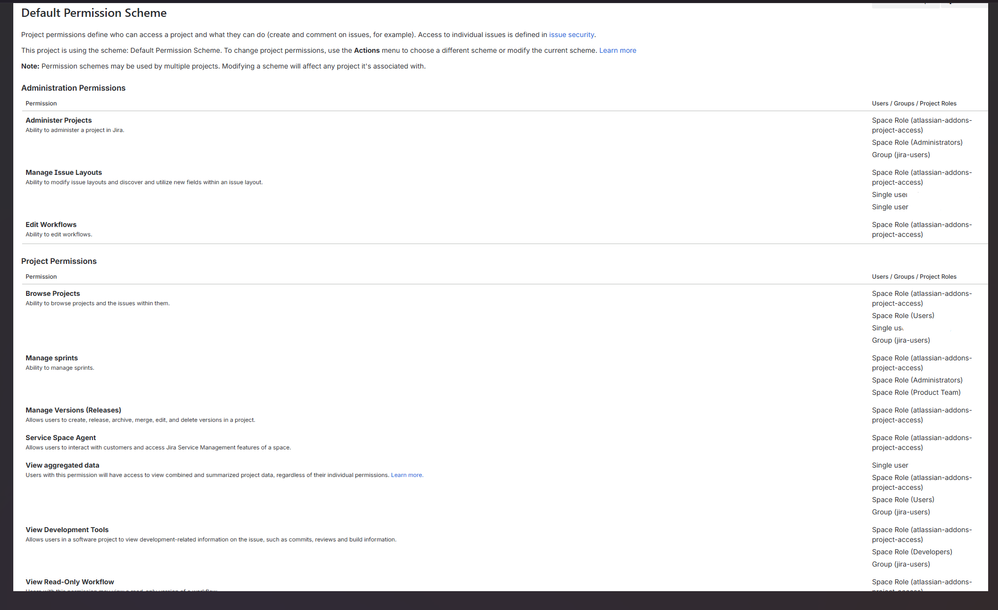This screenshot has height=610, width=998.
Task: Open the View Development Tools permission
Action: pyautogui.click(x=67, y=529)
